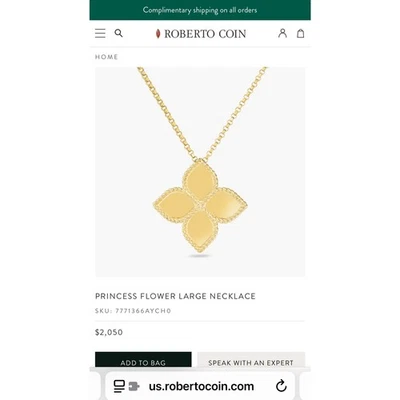Tap the us.robertocoin.com address field

[201, 386]
